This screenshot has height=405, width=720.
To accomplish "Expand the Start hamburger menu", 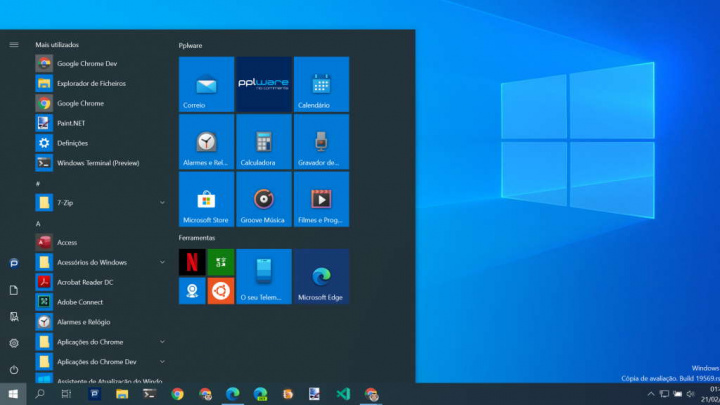I will (x=14, y=45).
